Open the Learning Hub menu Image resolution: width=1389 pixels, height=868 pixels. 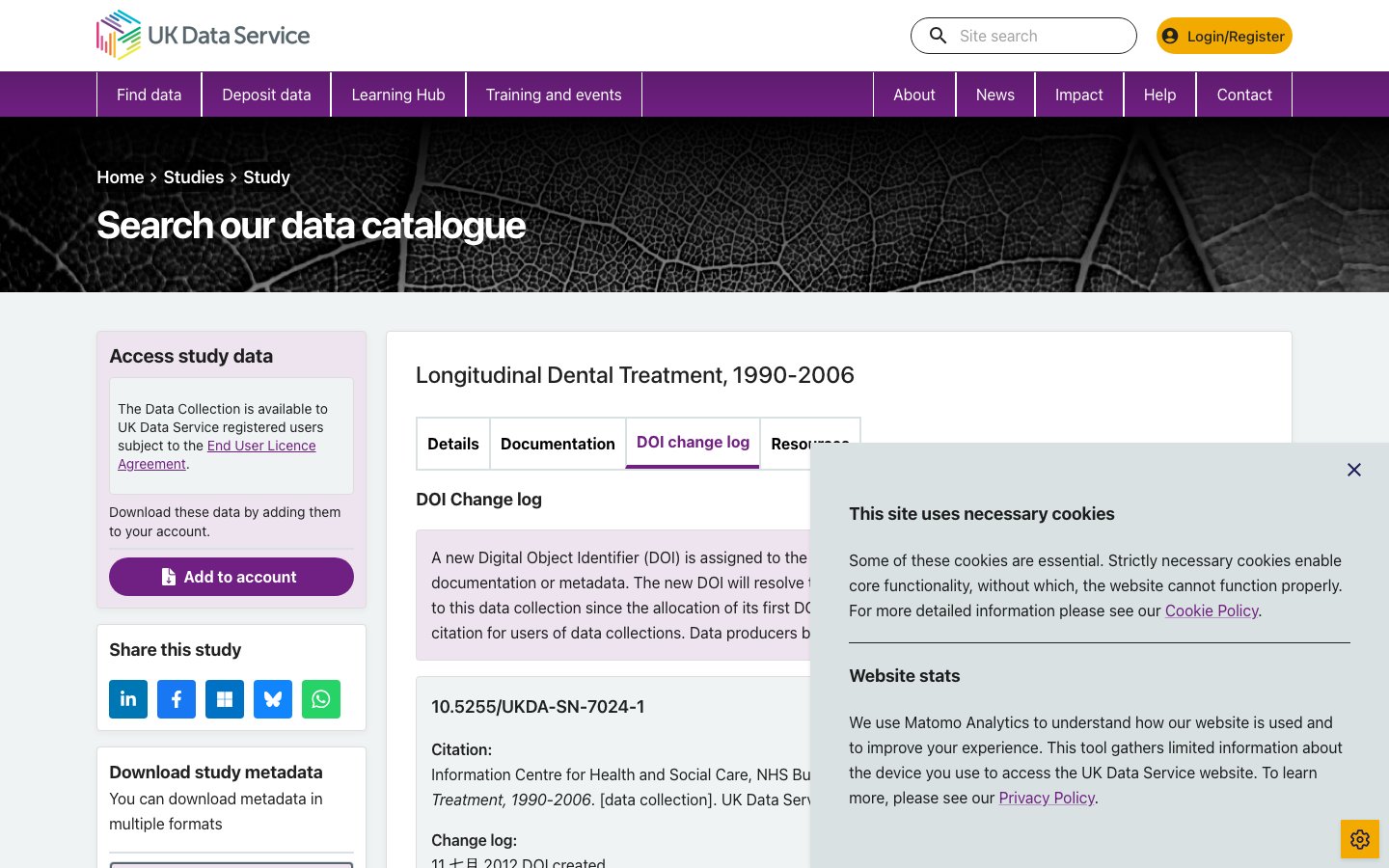(x=398, y=95)
